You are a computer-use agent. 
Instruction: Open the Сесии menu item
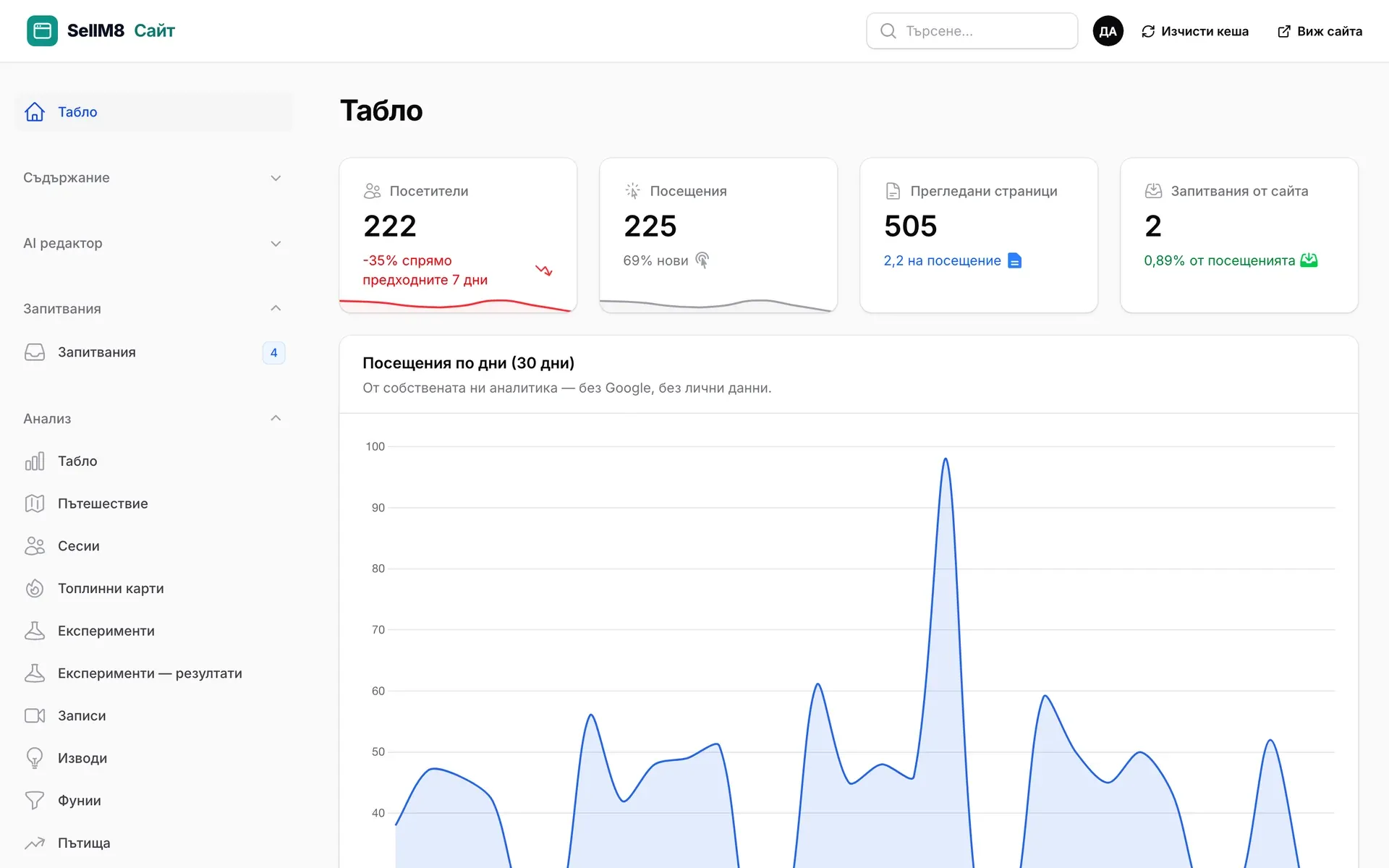153,546
